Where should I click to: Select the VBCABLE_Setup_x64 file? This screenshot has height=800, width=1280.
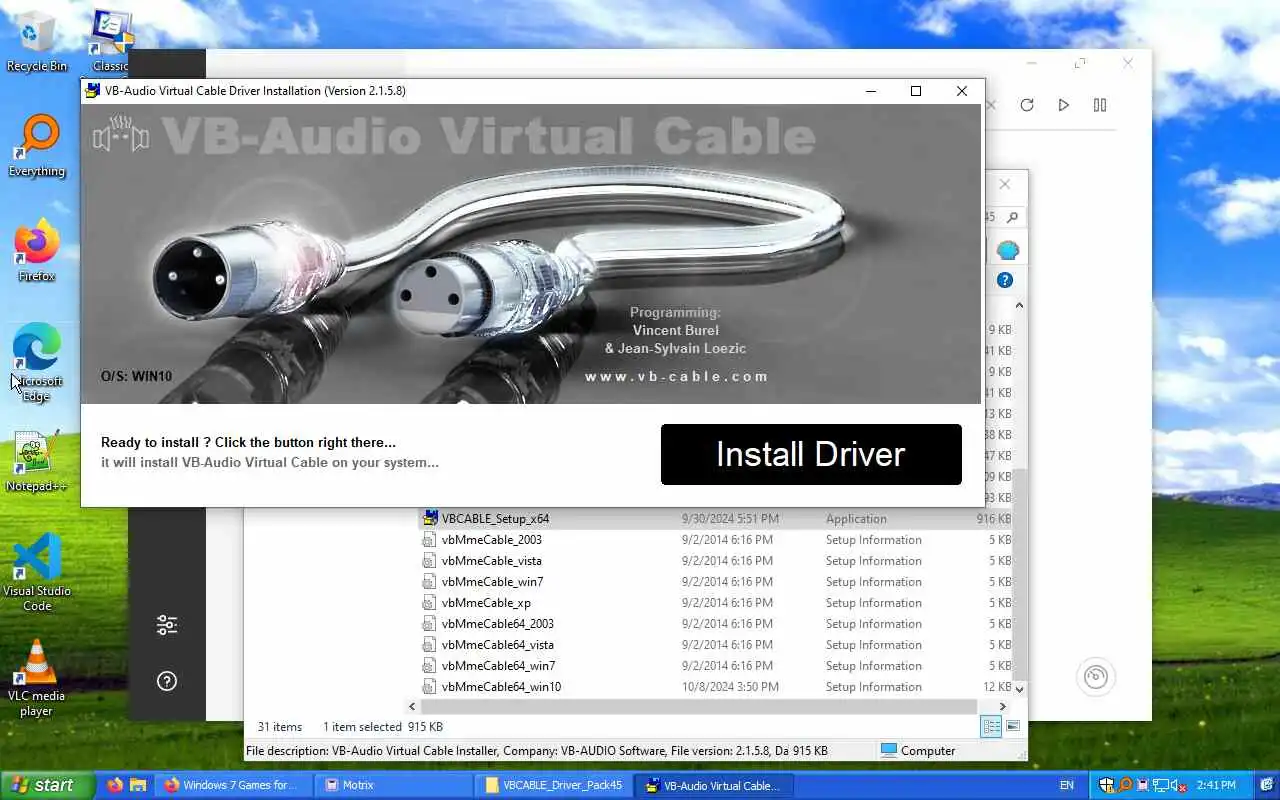[x=495, y=519]
